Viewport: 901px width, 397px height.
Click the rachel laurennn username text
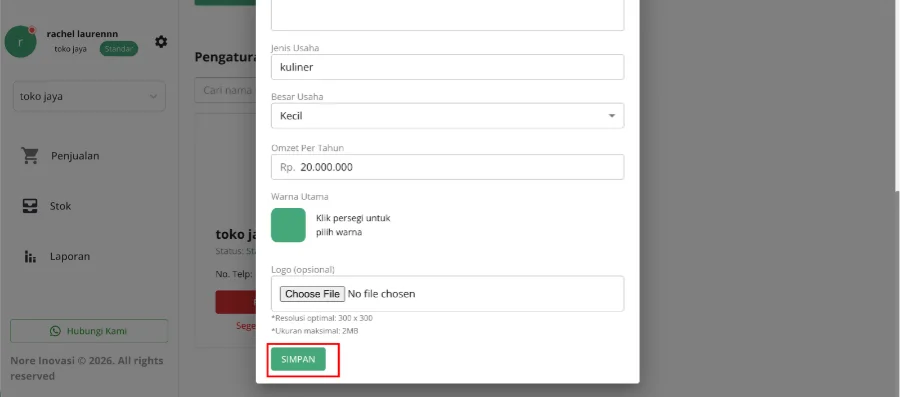coord(82,34)
